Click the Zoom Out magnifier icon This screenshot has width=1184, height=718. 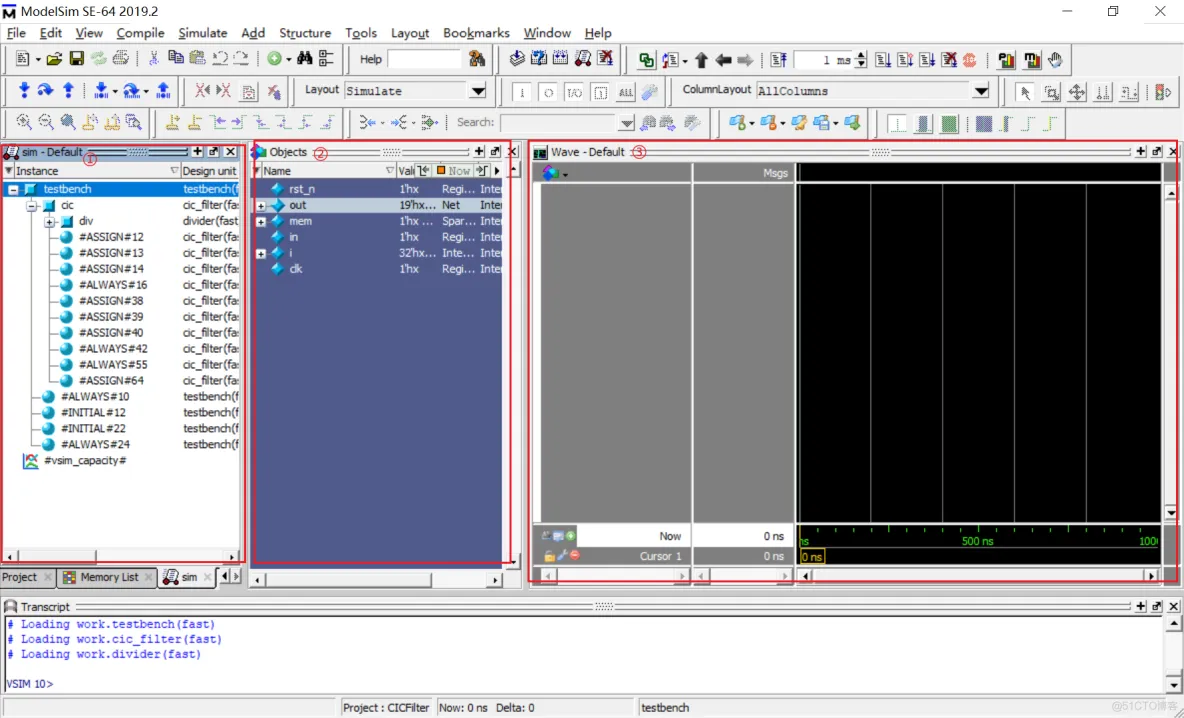point(46,122)
